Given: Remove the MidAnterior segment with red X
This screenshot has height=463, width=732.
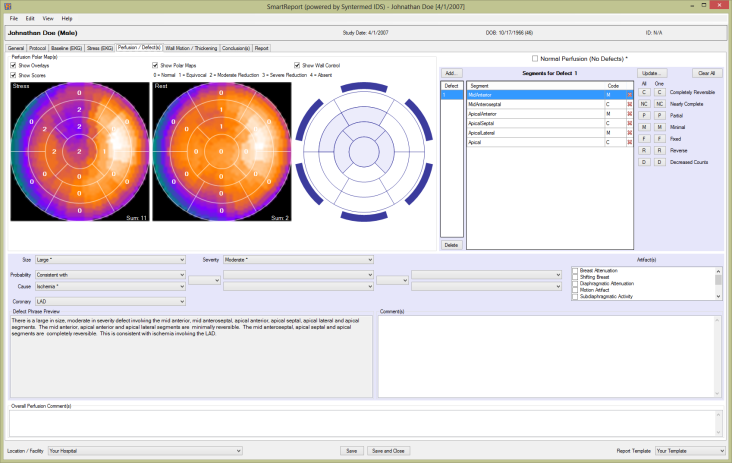Looking at the screenshot, I should pyautogui.click(x=630, y=95).
